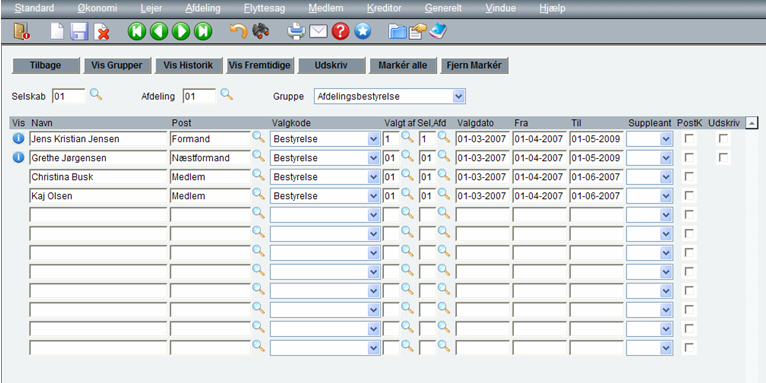Go to first record green button
This screenshot has height=383, width=766.
coord(136,32)
